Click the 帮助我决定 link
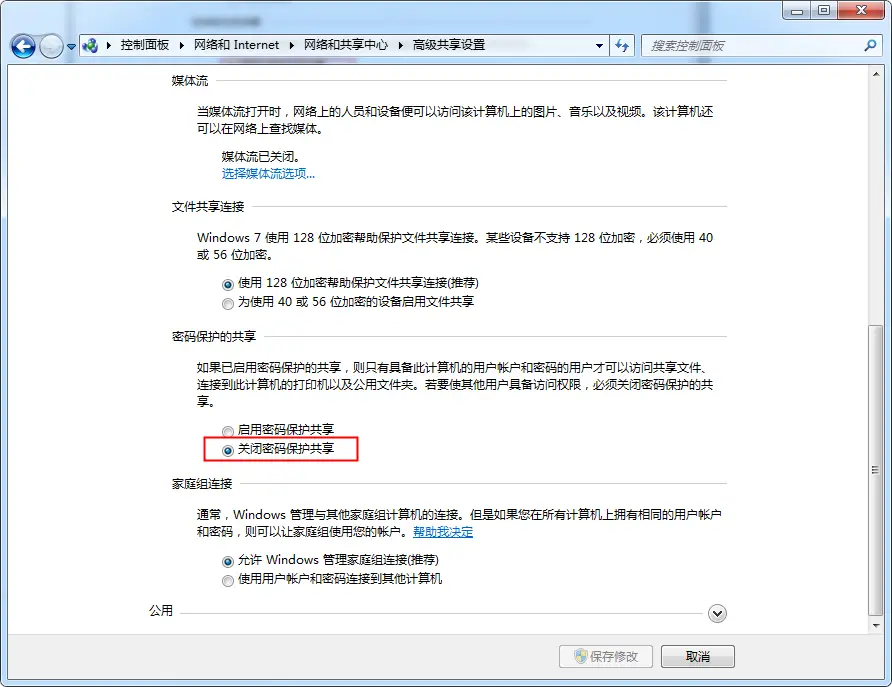This screenshot has height=687, width=892. pos(441,532)
